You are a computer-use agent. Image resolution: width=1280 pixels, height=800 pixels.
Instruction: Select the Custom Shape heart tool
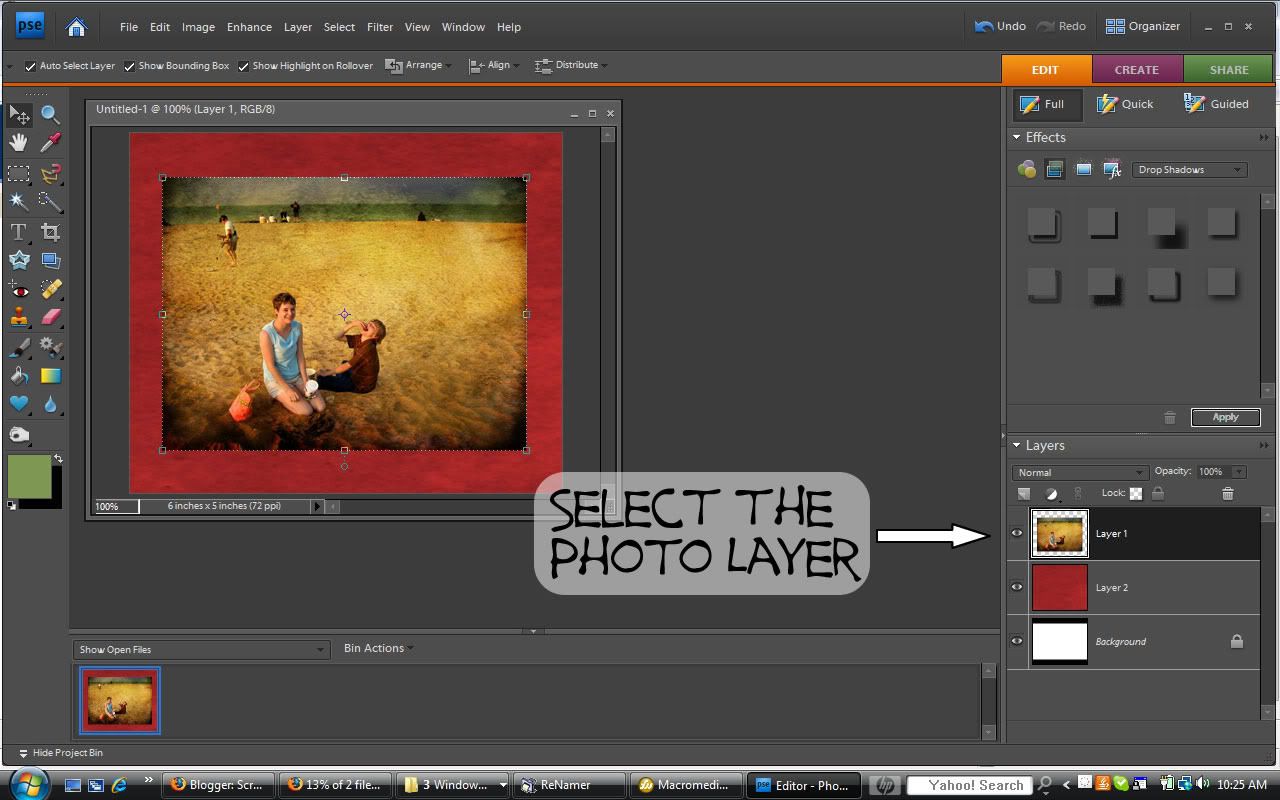19,404
